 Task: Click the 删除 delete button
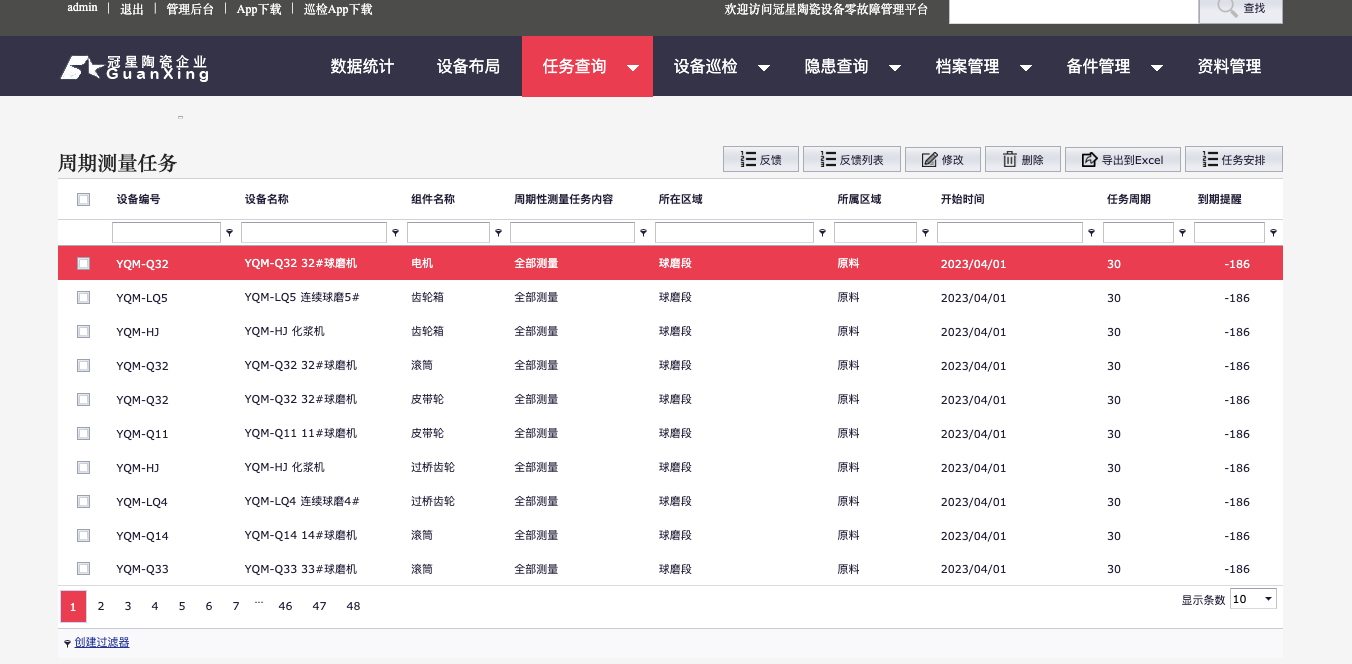(1023, 159)
